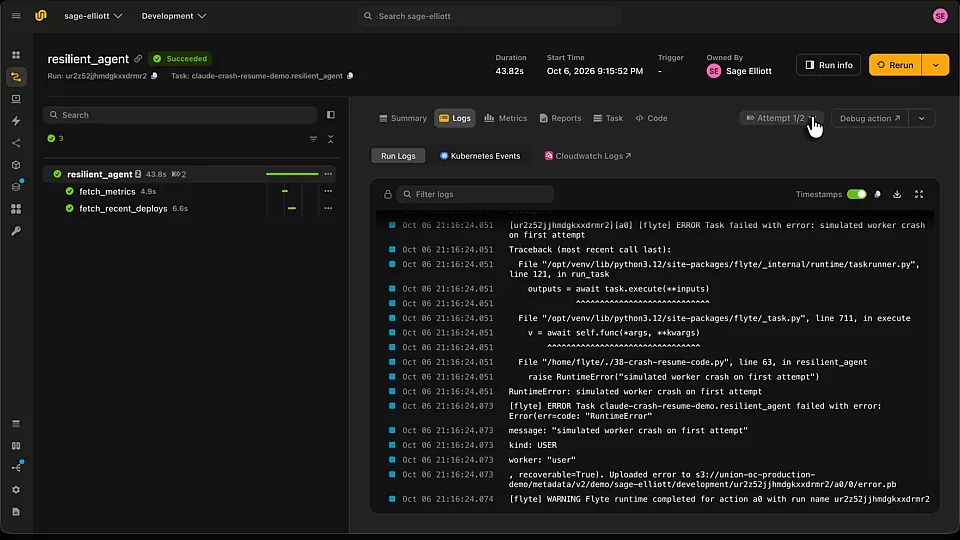Open the Attempt 1/2 dropdown
The width and height of the screenshot is (960, 540).
781,118
